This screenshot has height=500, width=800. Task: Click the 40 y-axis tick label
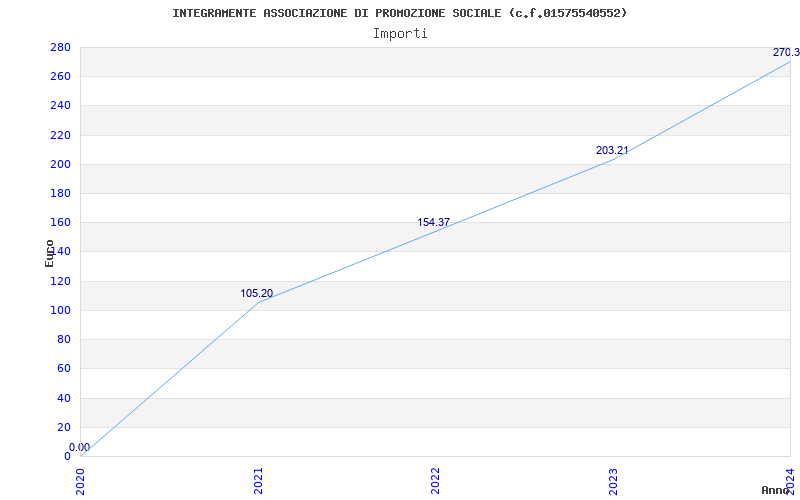63,398
